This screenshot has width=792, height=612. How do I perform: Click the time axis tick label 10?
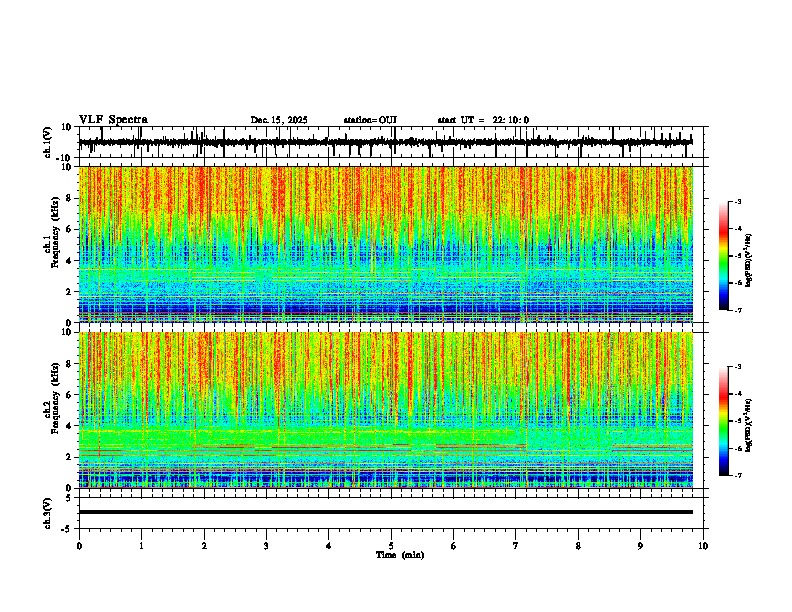click(x=703, y=546)
